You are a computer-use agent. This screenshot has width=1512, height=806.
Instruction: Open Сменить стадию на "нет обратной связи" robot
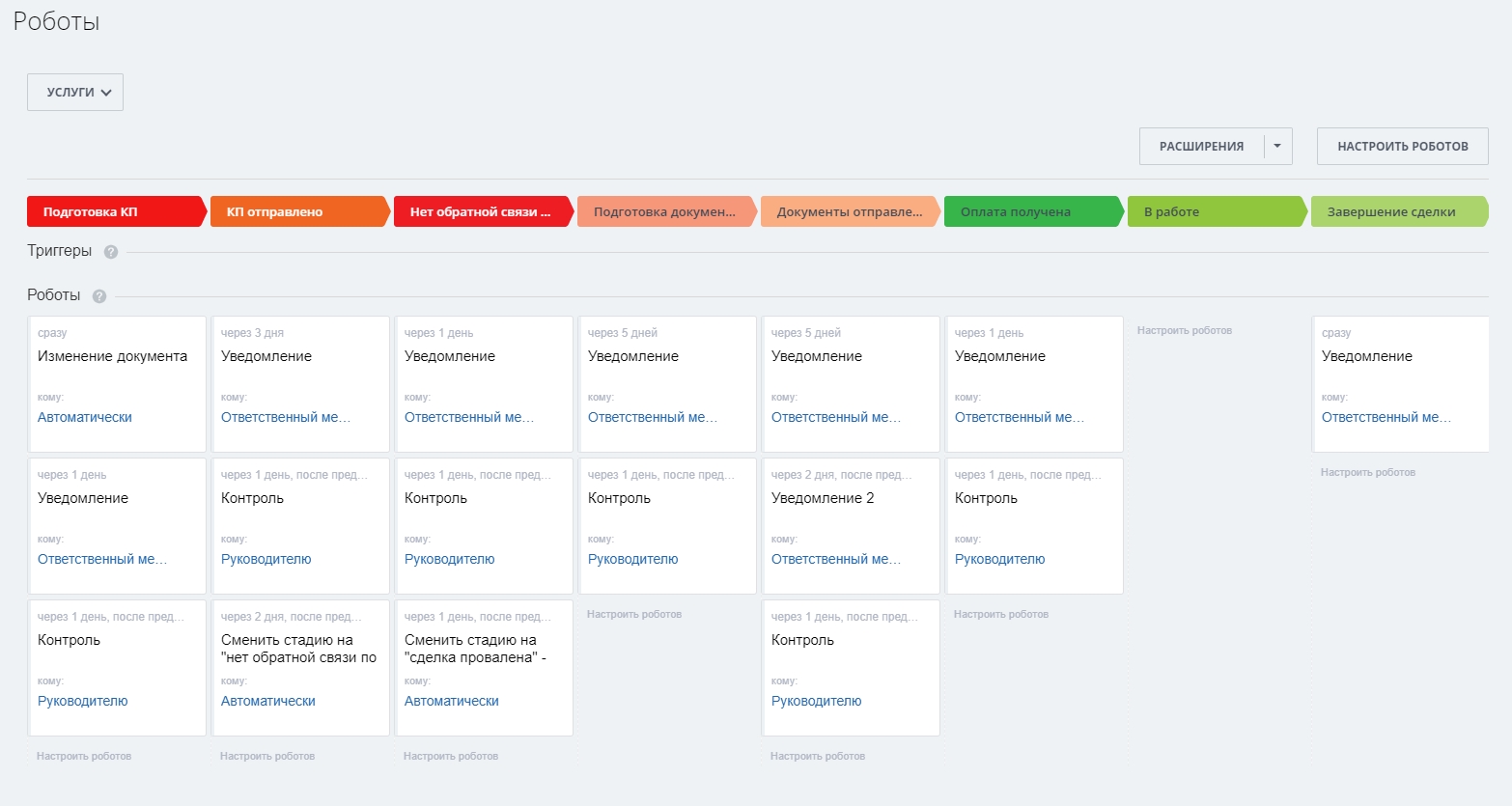click(x=298, y=649)
